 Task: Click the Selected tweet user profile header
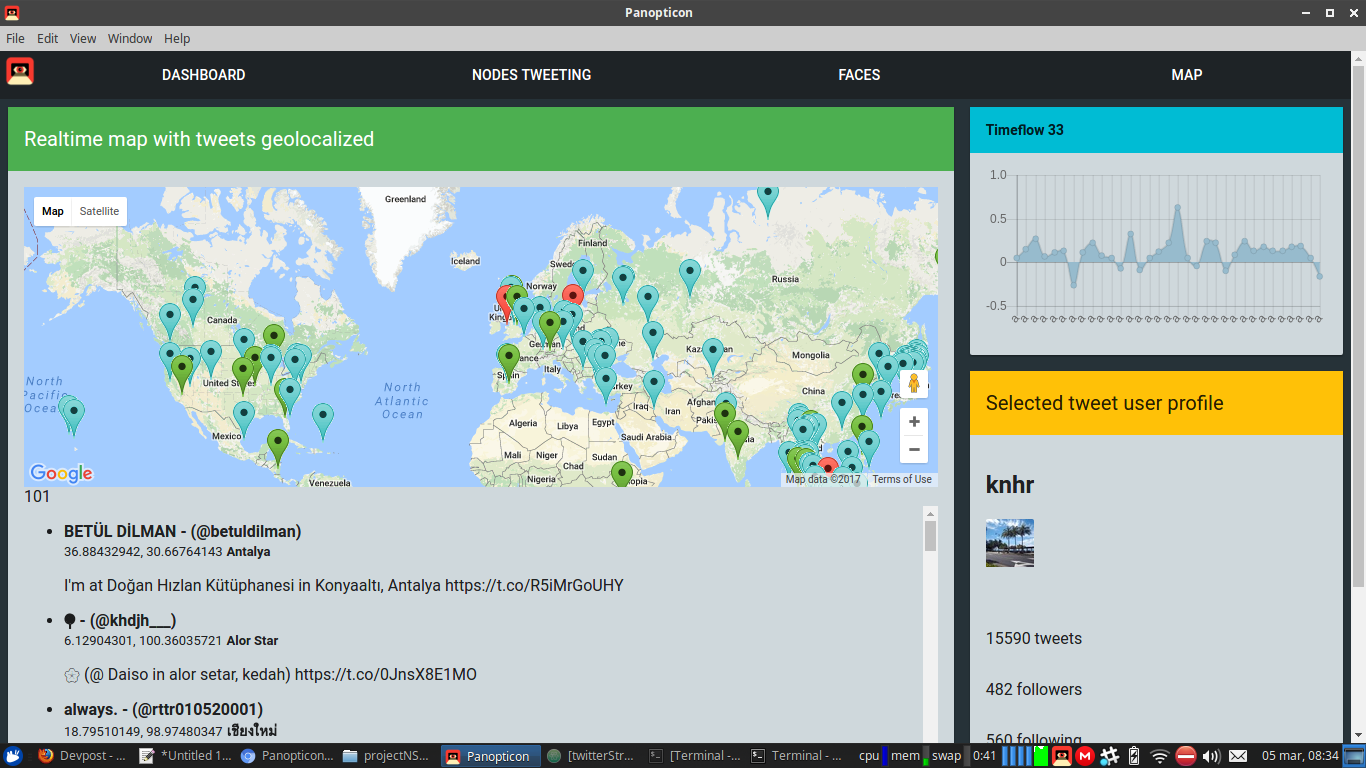point(1156,403)
